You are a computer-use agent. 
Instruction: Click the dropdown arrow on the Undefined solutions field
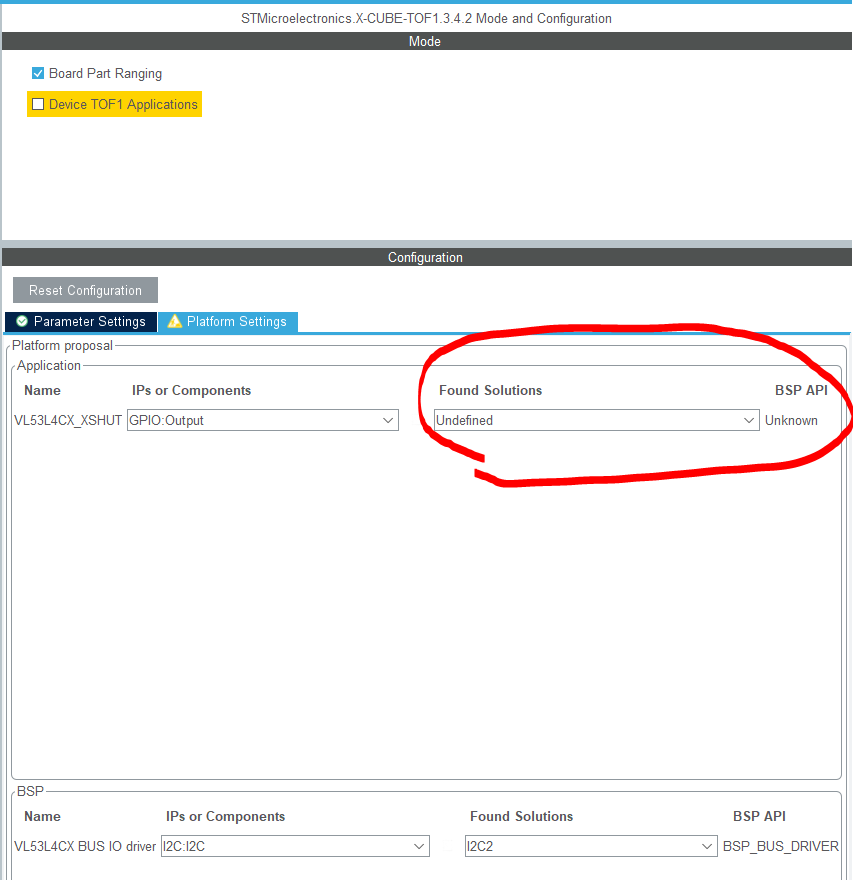click(x=749, y=420)
